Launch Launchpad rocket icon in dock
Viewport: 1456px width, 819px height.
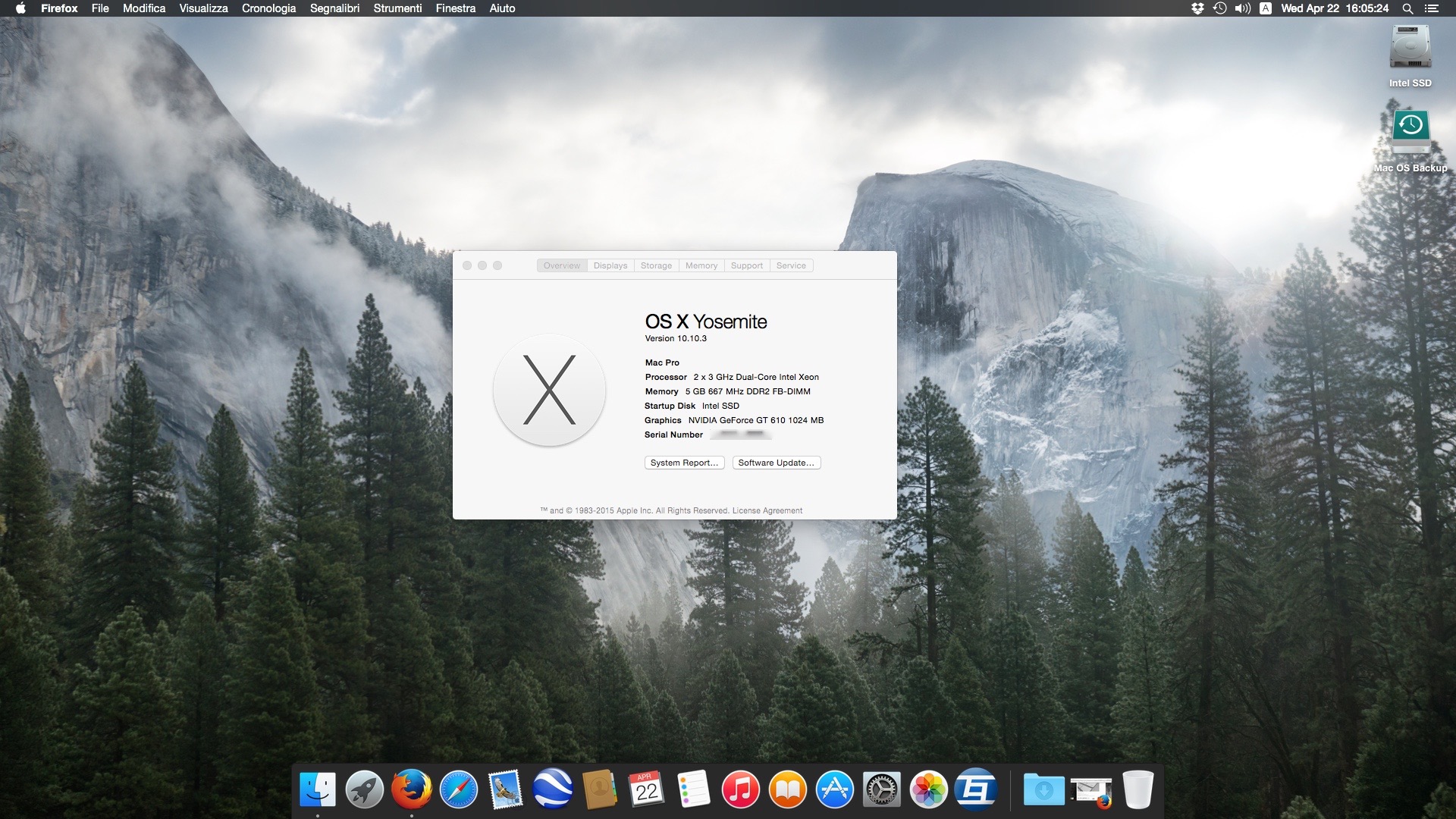tap(365, 790)
